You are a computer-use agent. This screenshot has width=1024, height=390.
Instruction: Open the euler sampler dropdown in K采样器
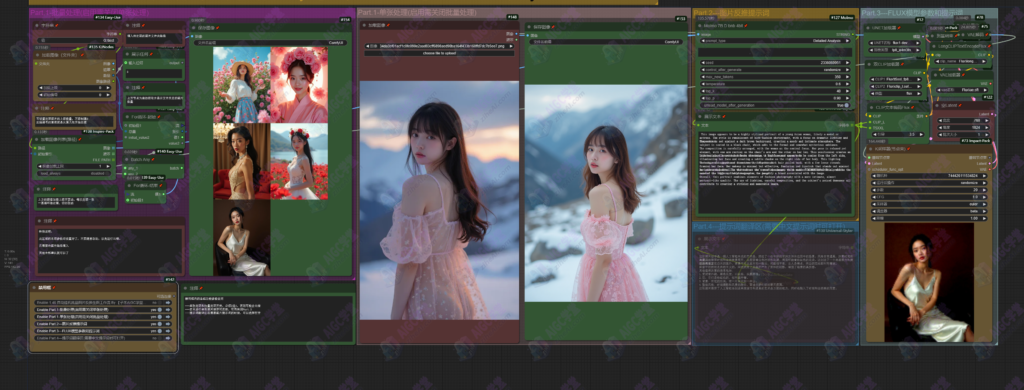[929, 204]
